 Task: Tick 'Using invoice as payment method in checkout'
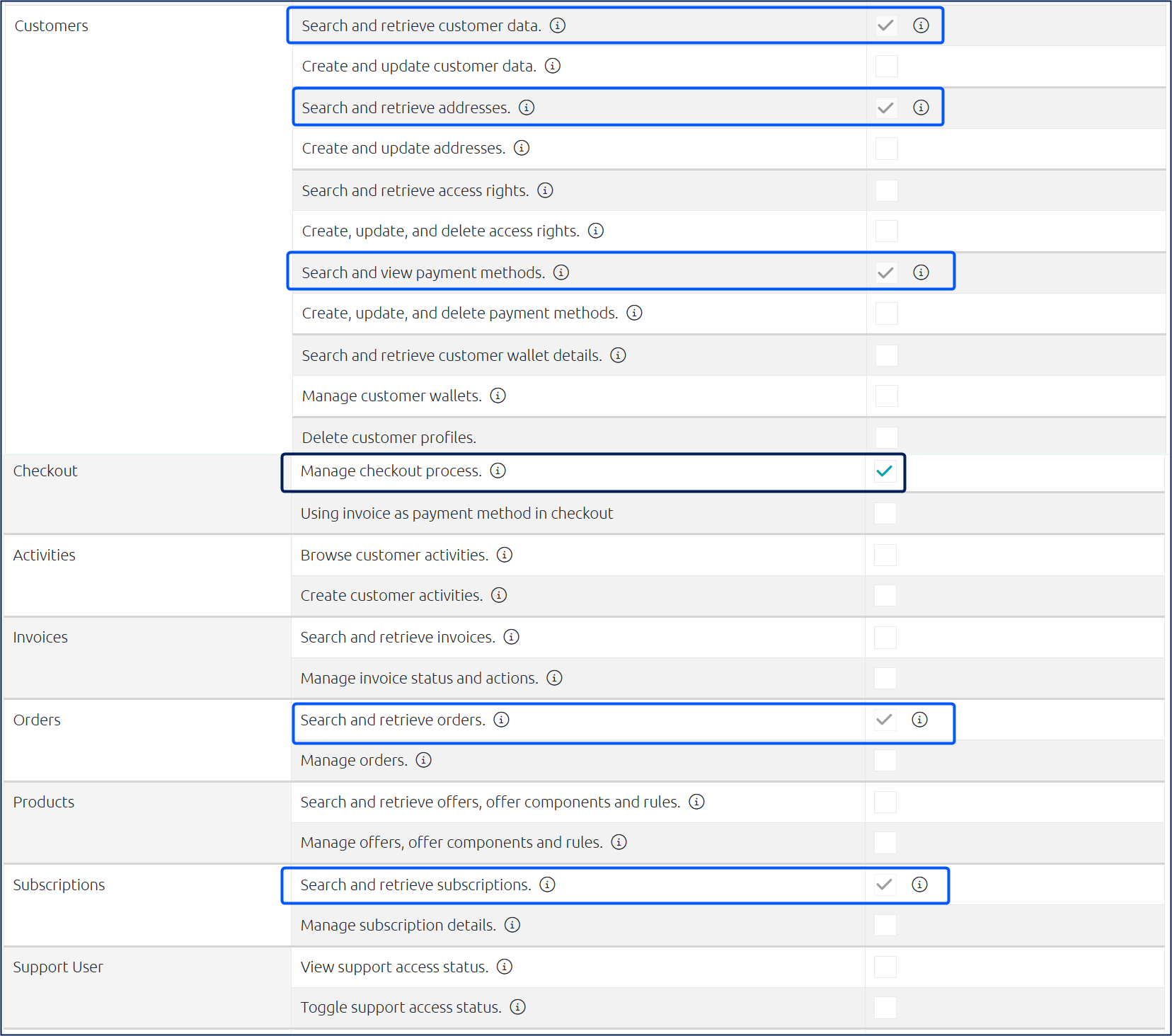pyautogui.click(x=885, y=514)
